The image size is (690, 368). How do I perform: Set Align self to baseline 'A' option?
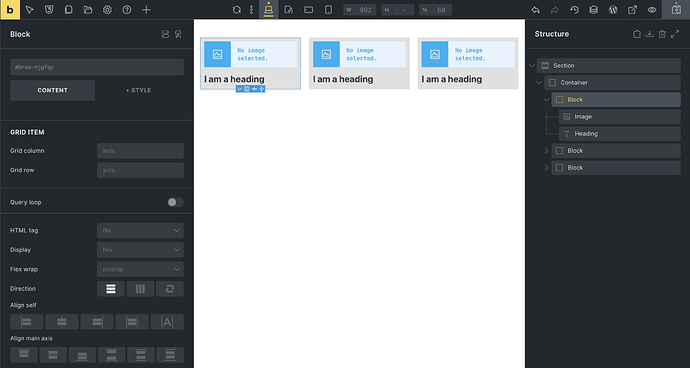point(167,322)
